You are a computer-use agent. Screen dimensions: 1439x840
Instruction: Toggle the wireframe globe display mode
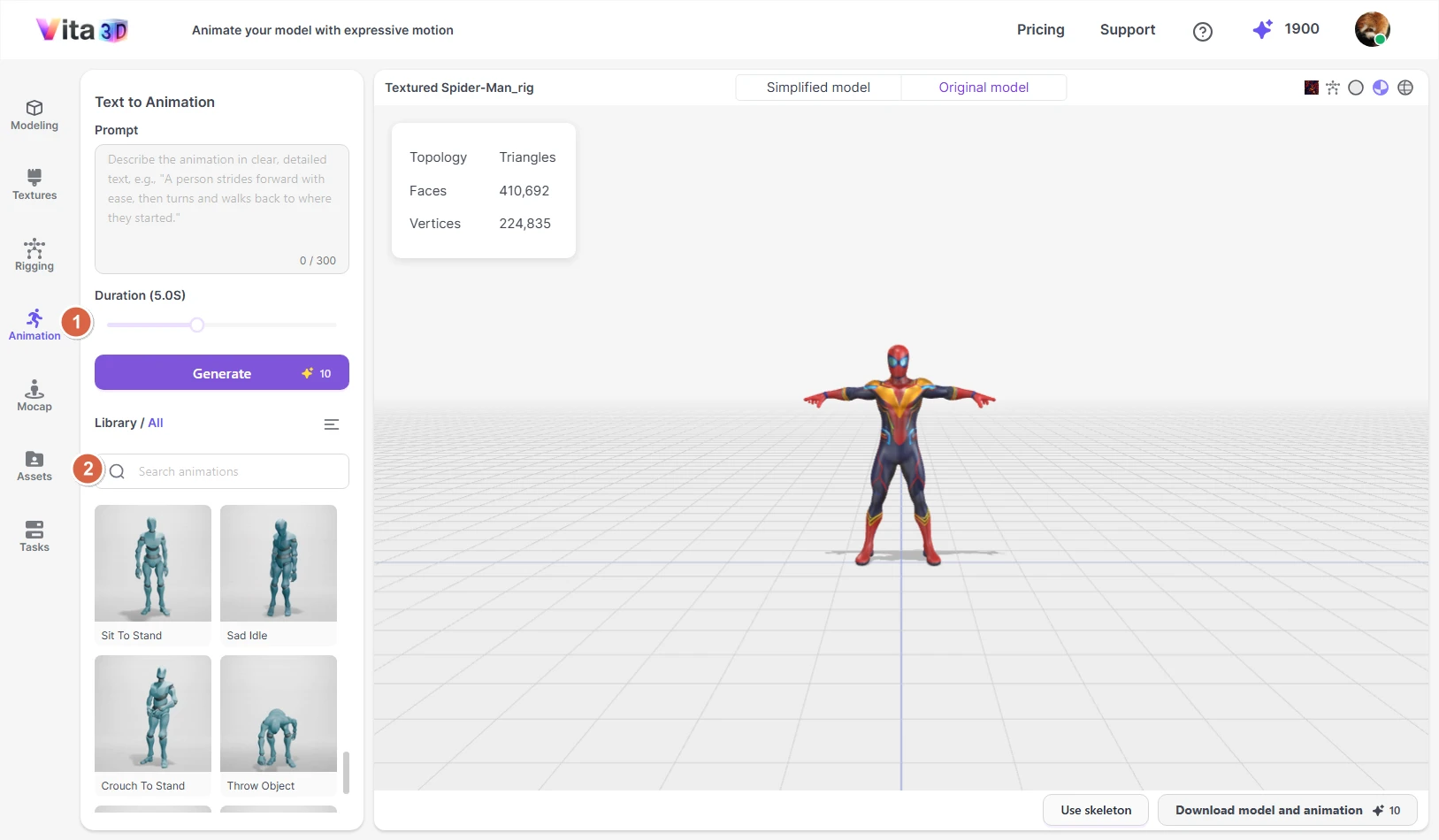tap(1405, 88)
